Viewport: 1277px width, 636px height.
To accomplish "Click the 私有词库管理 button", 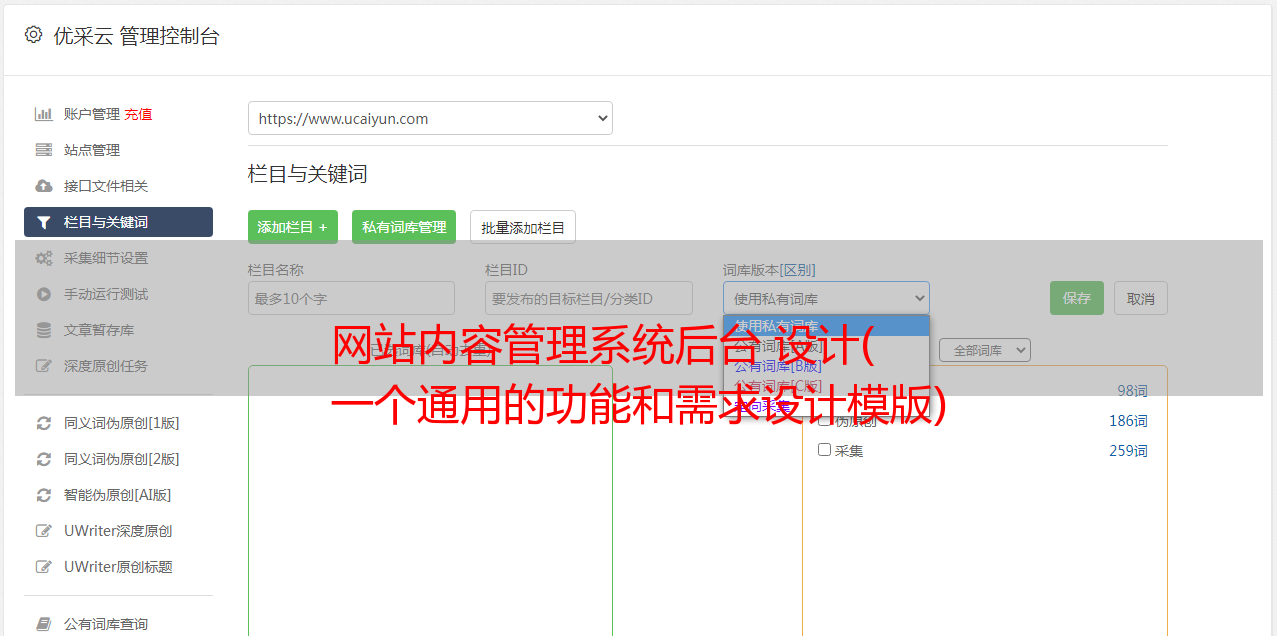I will (404, 227).
